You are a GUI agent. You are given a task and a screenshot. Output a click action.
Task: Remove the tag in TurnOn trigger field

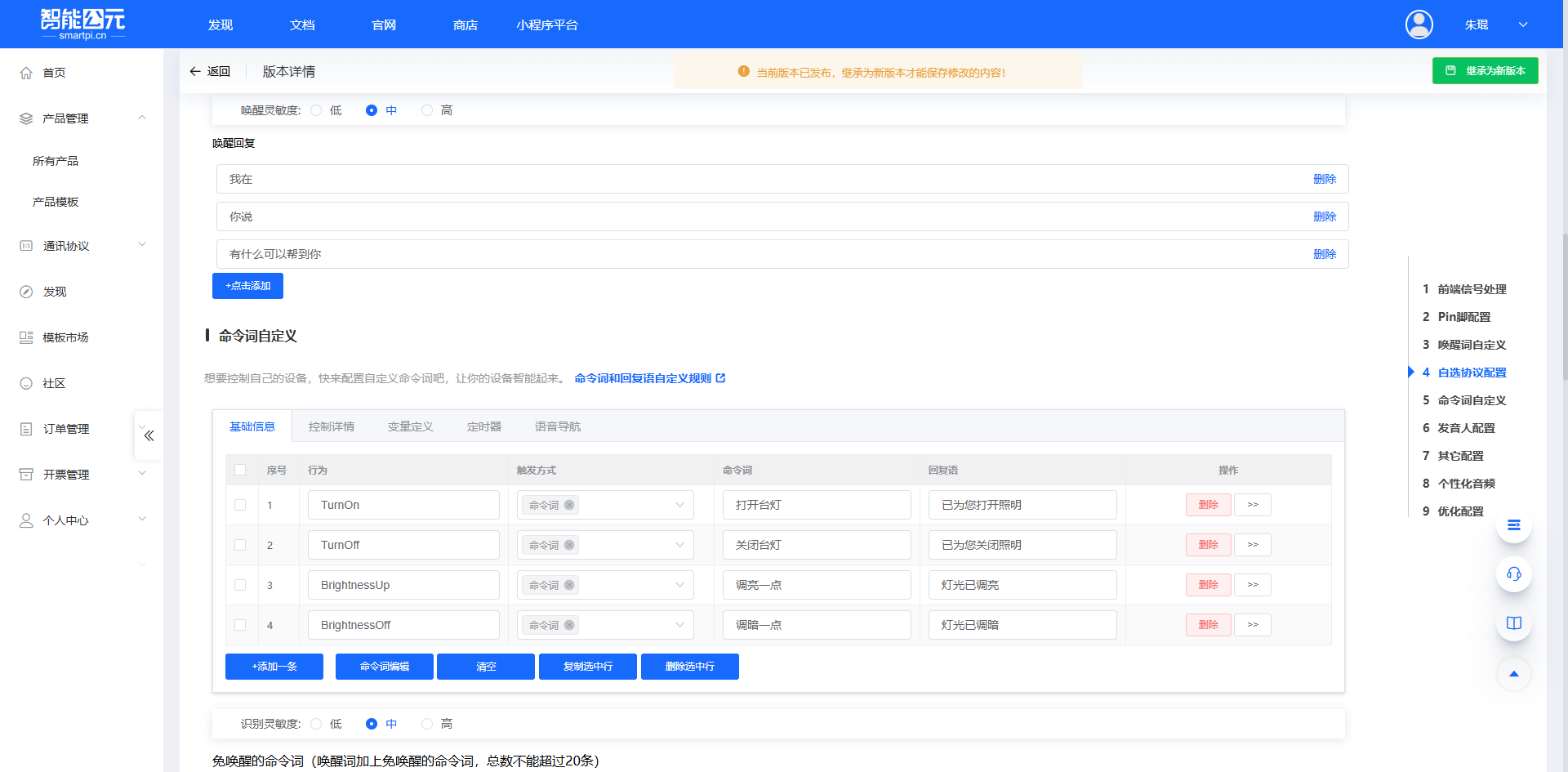(569, 505)
